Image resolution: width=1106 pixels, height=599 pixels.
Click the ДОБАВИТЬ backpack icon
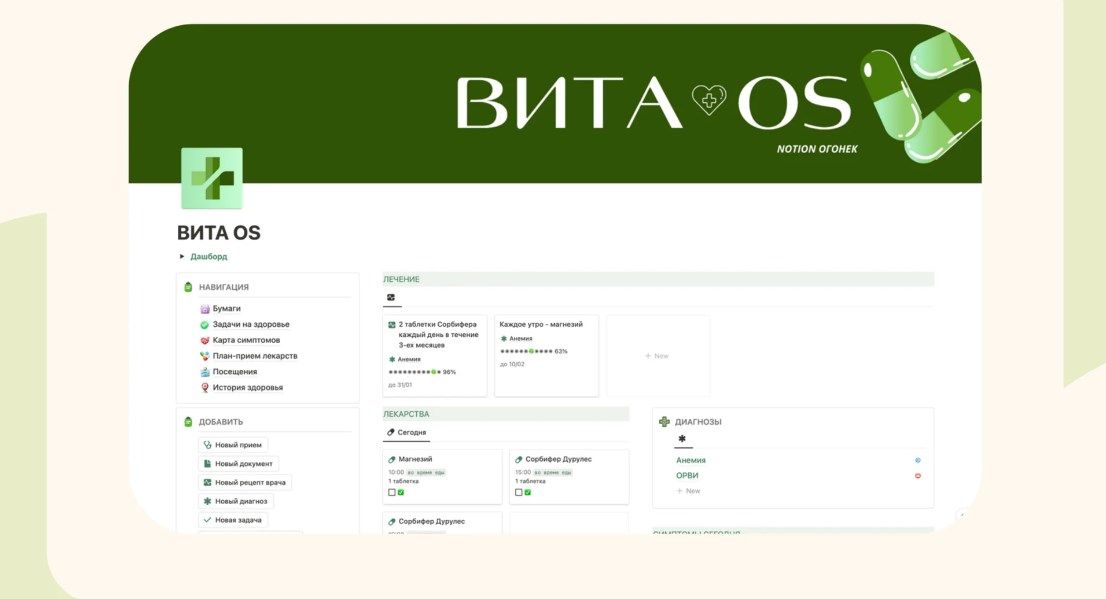click(188, 422)
